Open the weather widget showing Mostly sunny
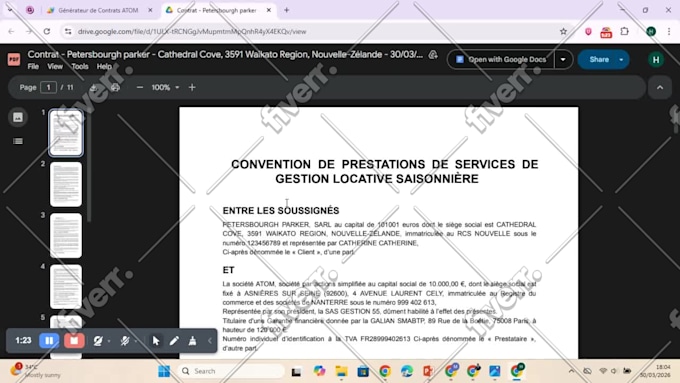 [36, 371]
